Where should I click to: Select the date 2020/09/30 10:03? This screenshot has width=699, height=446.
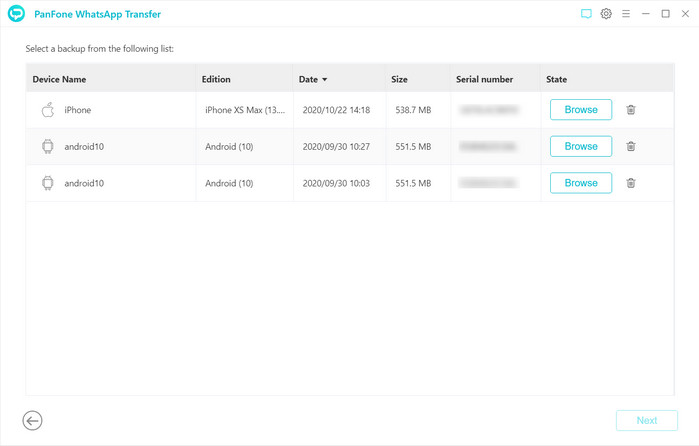(x=336, y=183)
